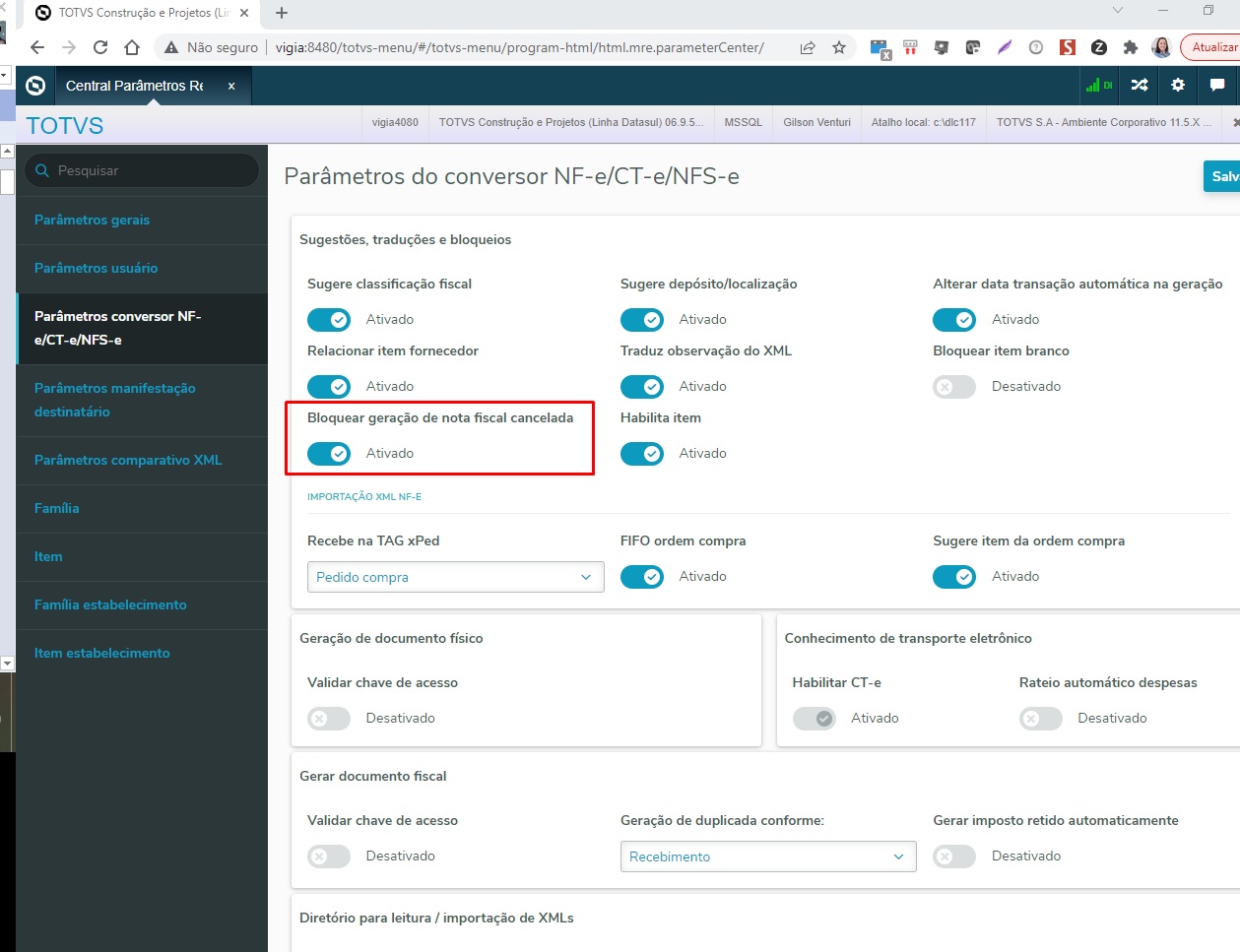Toggle the Habilitar CT-e switch
This screenshot has width=1240, height=952.
[815, 719]
